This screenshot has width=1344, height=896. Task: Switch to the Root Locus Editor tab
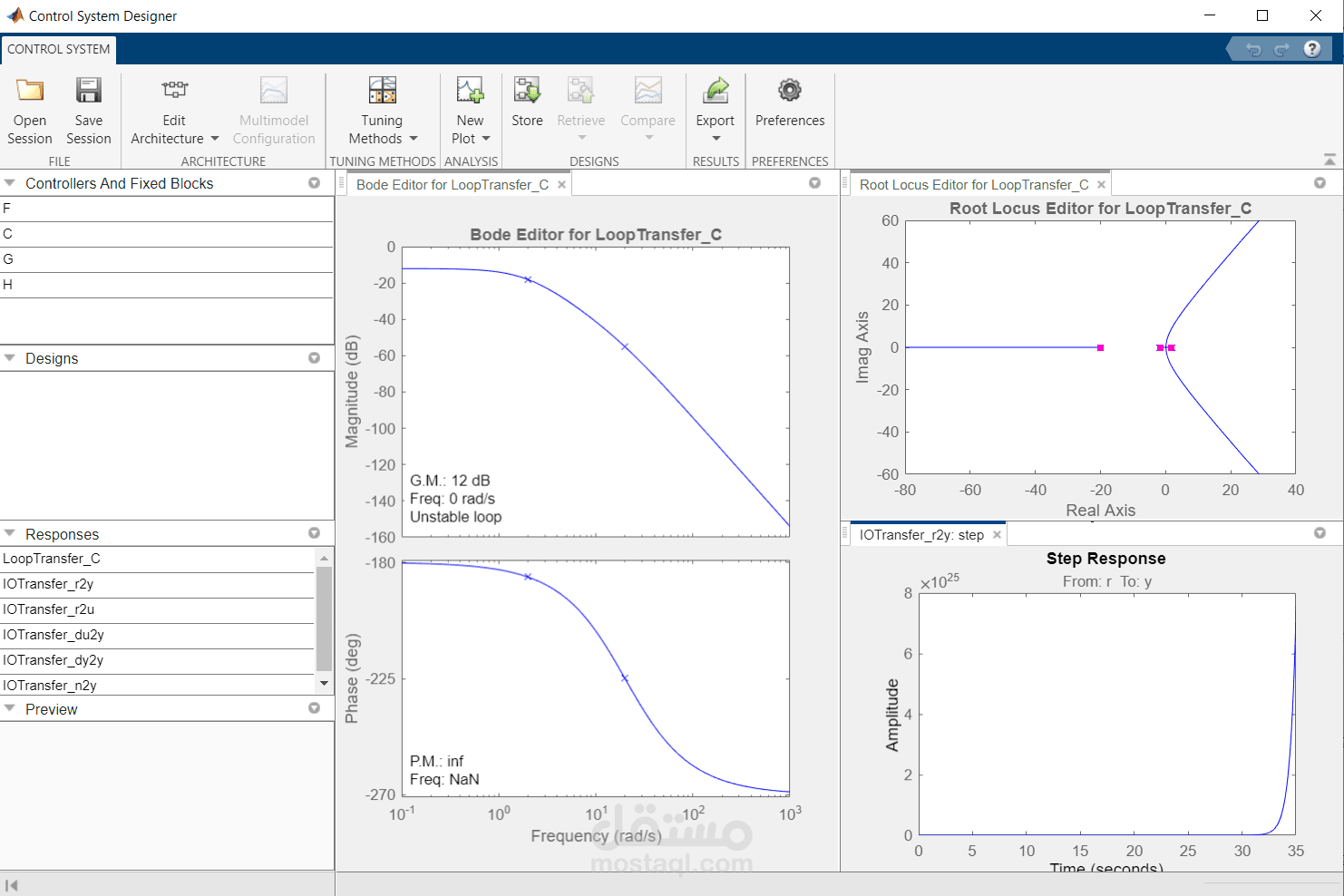[x=973, y=184]
